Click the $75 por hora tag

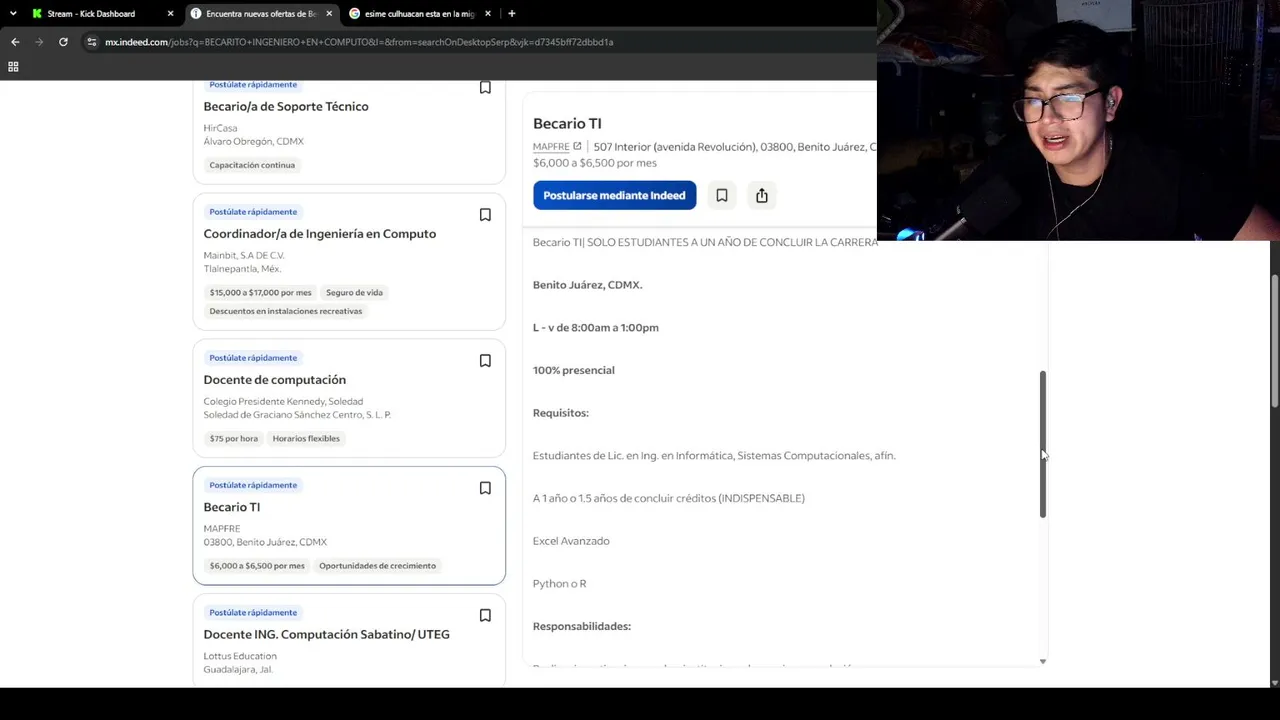234,439
